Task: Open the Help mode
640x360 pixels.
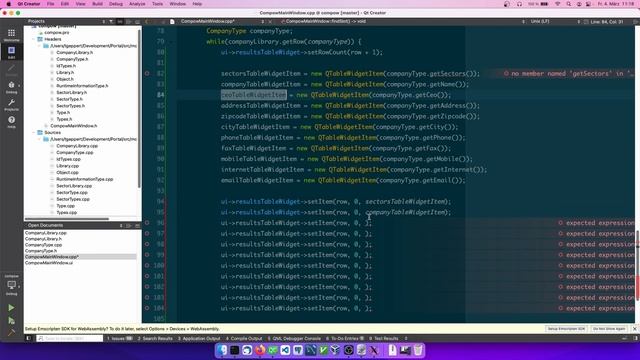Action: pyautogui.click(x=11, y=121)
